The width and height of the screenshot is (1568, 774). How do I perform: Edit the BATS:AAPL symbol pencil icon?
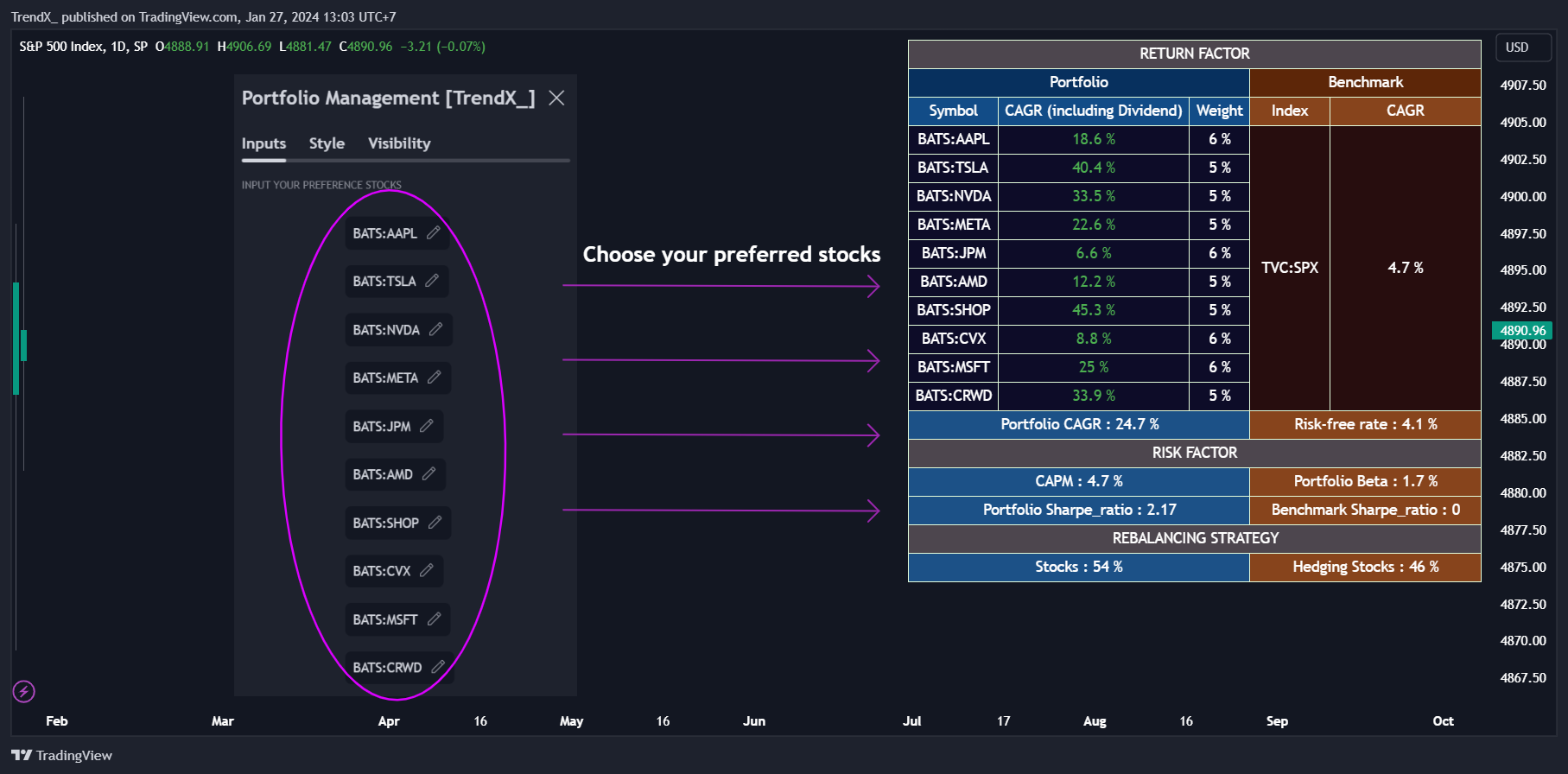click(x=434, y=232)
